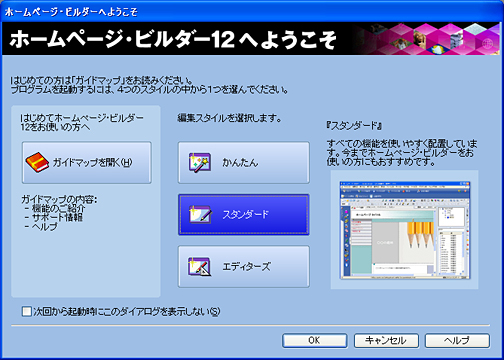The height and width of the screenshot is (360, 504).
Task: Click the ヘルプ item in guide map contents
Action: [x=45, y=227]
